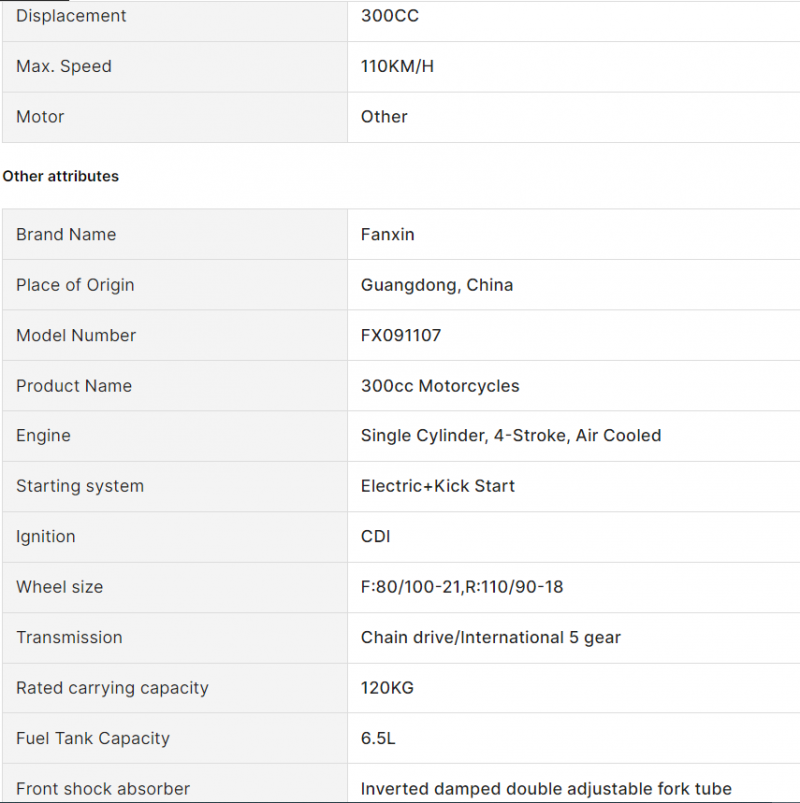The width and height of the screenshot is (800, 803).
Task: Click the Max. Speed label
Action: pos(64,66)
